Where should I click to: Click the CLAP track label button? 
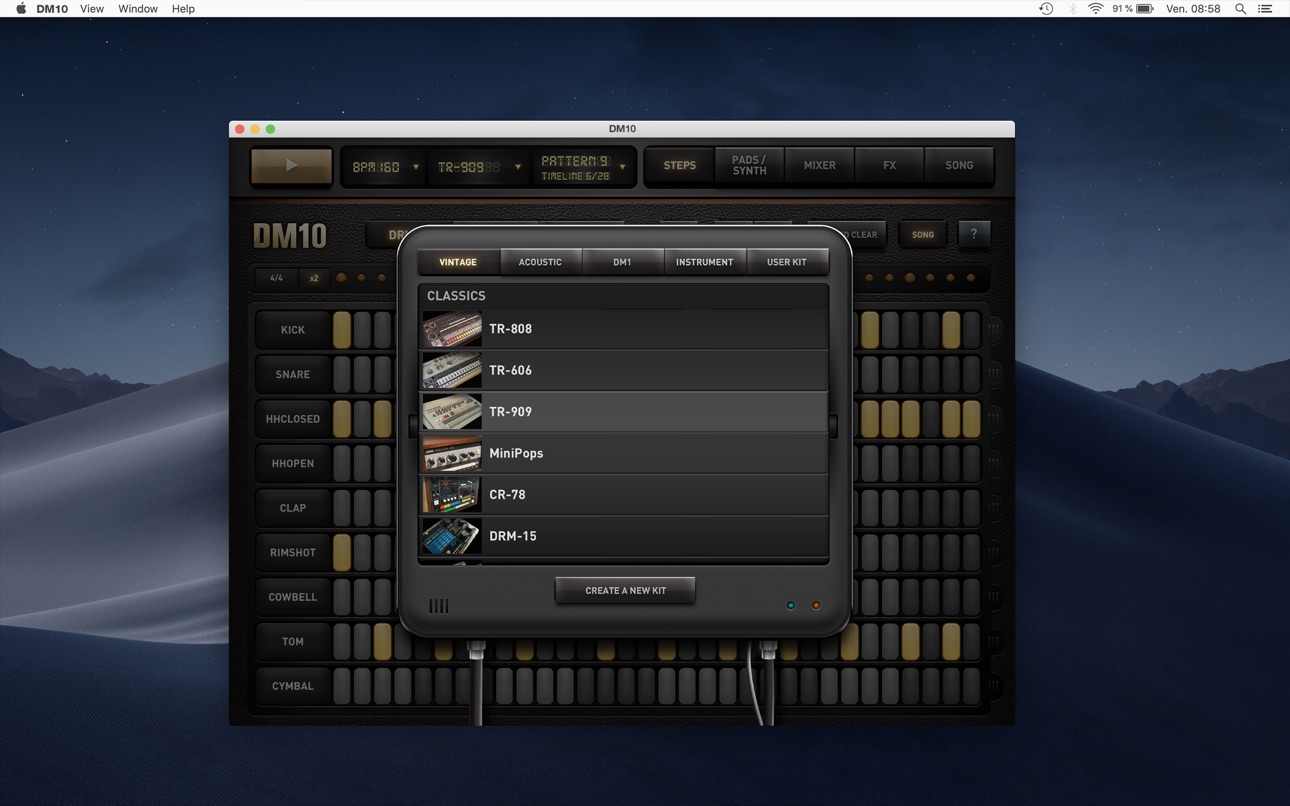pos(292,507)
